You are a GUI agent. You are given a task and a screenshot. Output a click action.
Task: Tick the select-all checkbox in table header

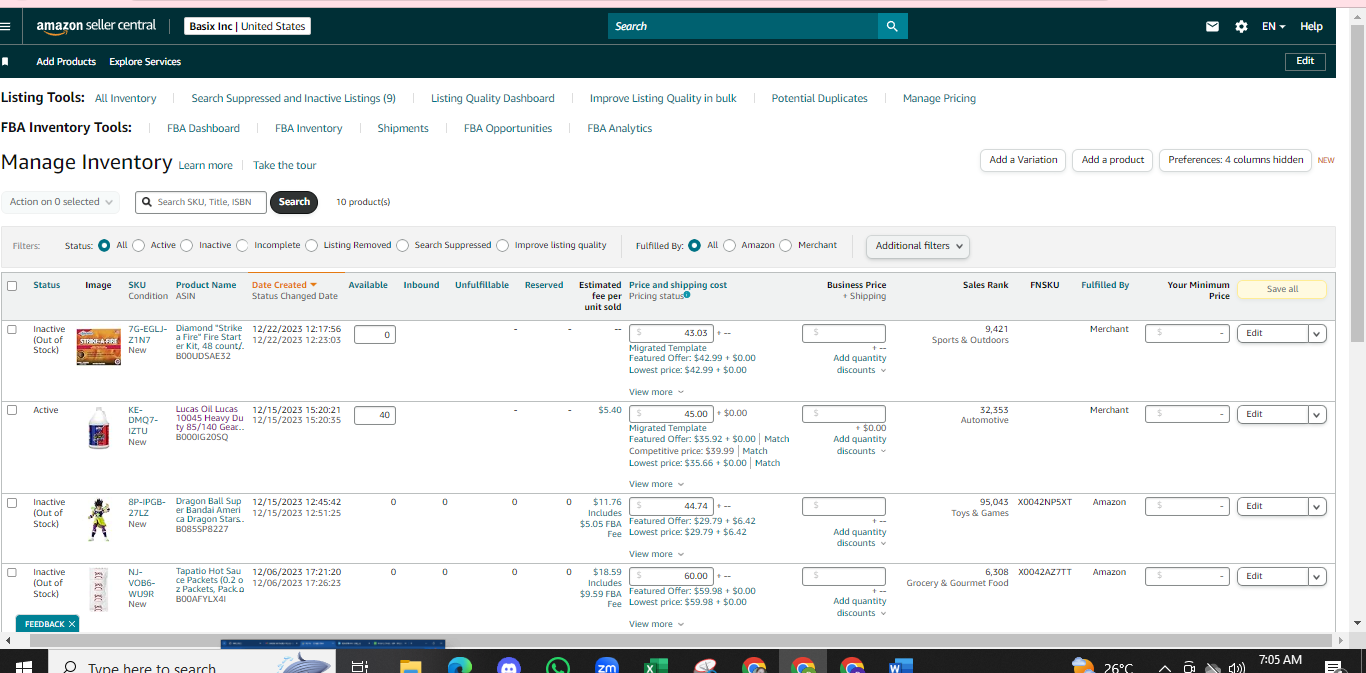click(x=12, y=286)
